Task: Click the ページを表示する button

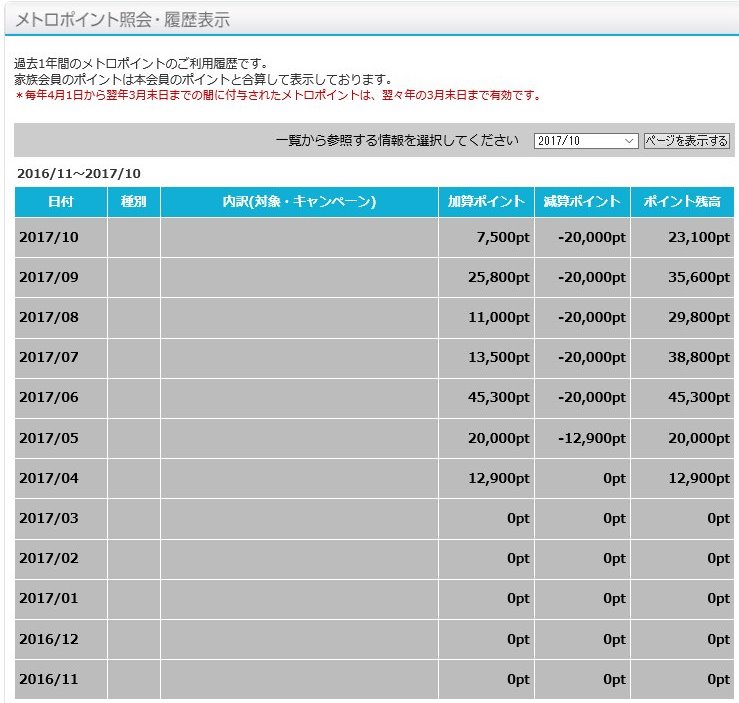Action: [x=686, y=140]
